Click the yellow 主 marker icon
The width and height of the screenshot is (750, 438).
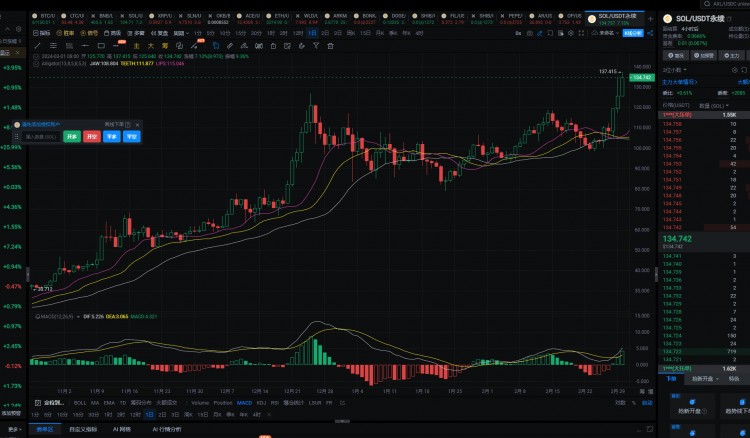(137, 46)
